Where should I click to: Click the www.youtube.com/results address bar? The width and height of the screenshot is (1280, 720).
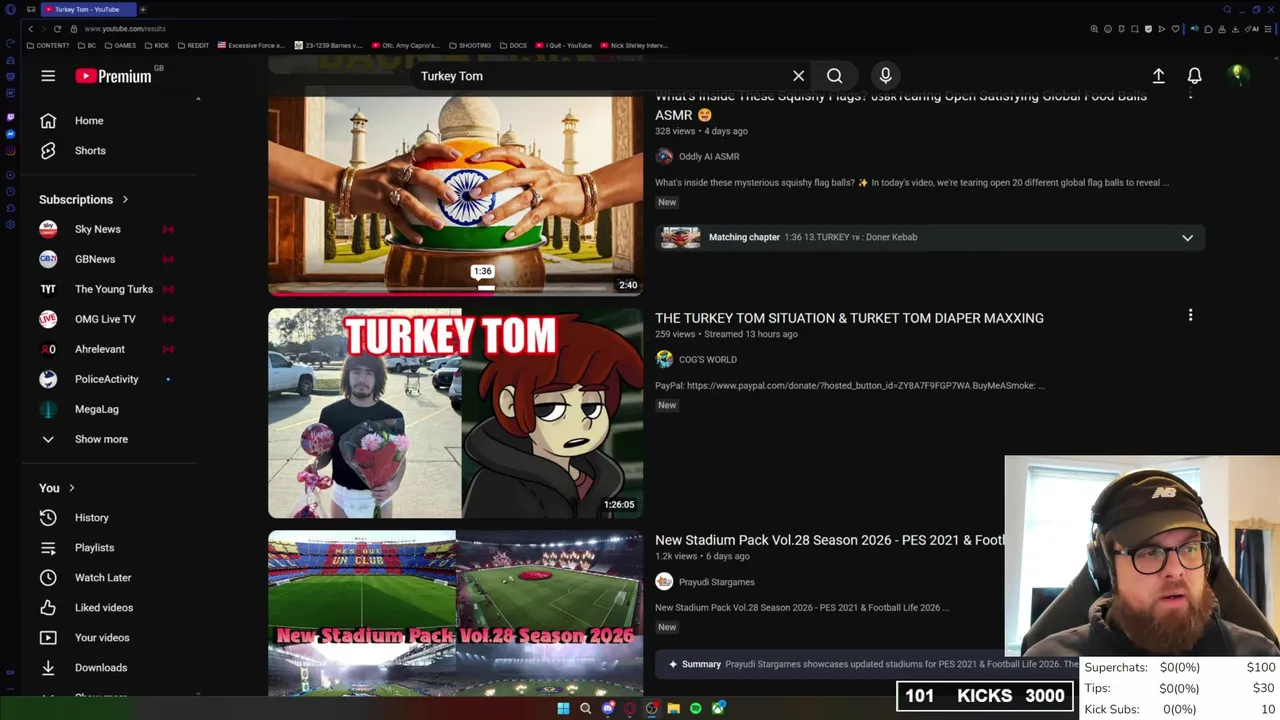(x=125, y=29)
